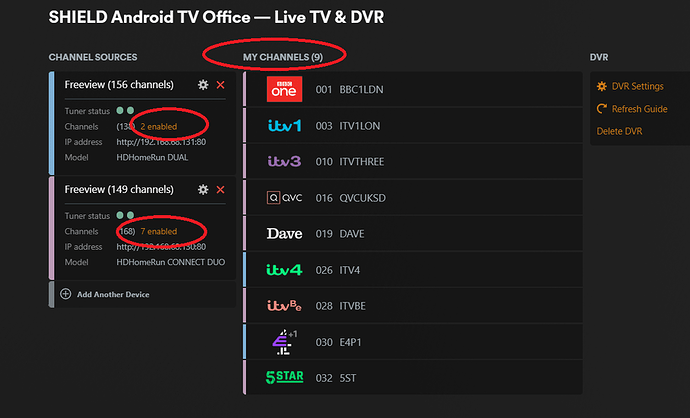The image size is (690, 418).
Task: Select the 026 ITV4 channel text
Action: 338,270
